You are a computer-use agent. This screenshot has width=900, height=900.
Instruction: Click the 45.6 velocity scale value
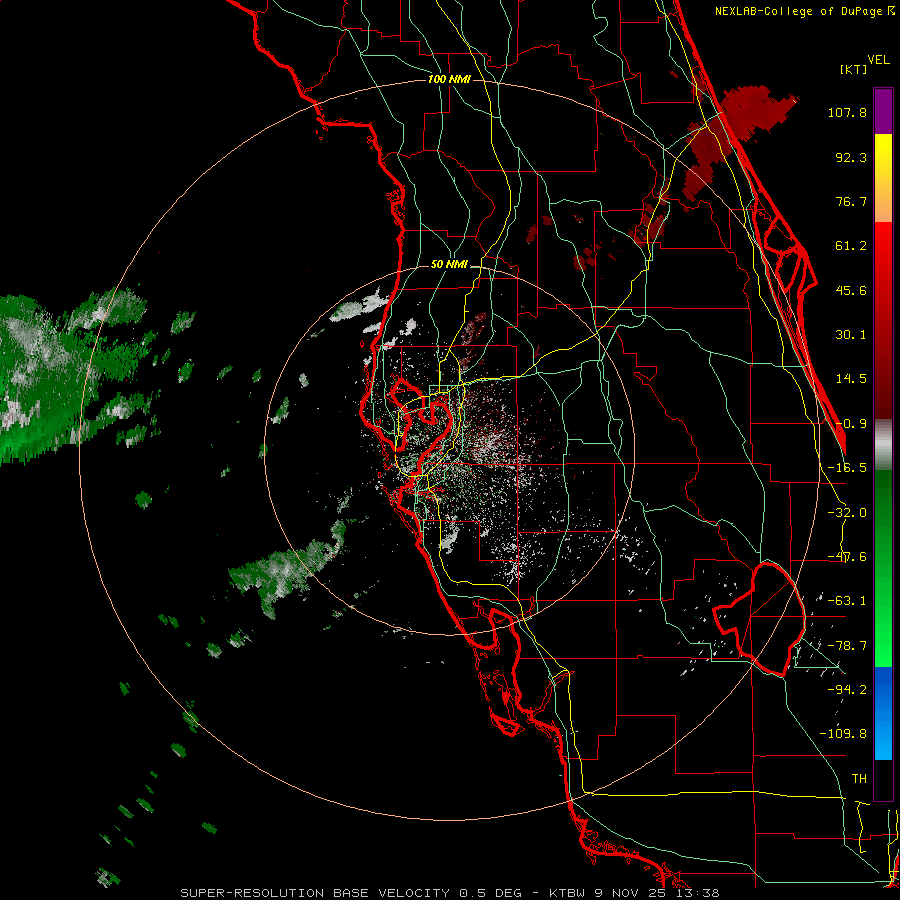click(851, 290)
